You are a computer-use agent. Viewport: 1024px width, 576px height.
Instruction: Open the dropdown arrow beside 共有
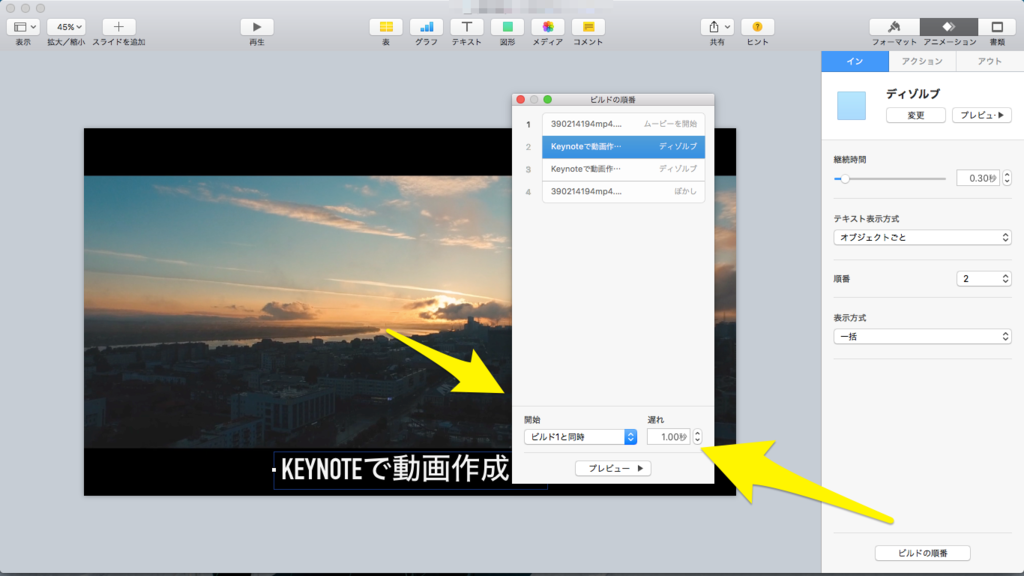click(x=728, y=27)
